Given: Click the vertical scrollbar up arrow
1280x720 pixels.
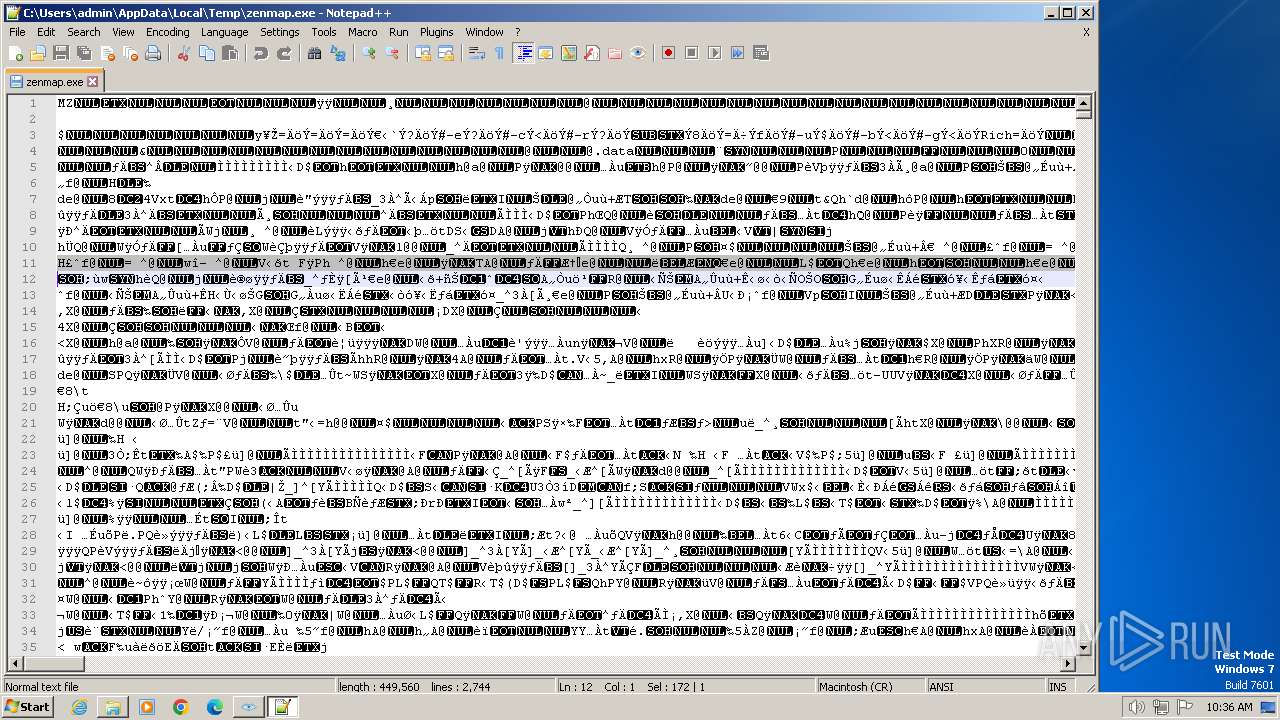Looking at the screenshot, I should [x=1084, y=101].
